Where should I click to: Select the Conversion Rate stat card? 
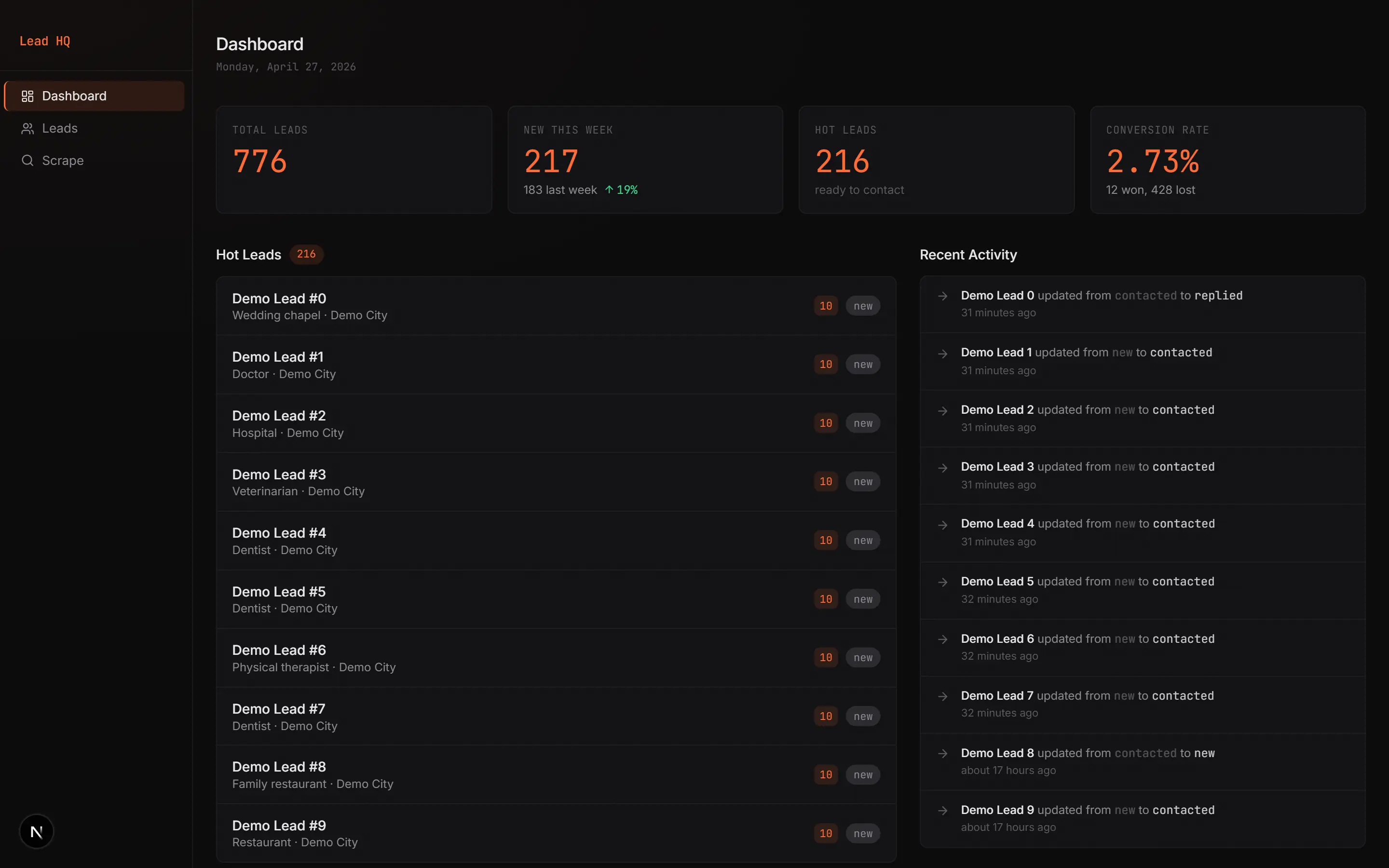[1227, 160]
